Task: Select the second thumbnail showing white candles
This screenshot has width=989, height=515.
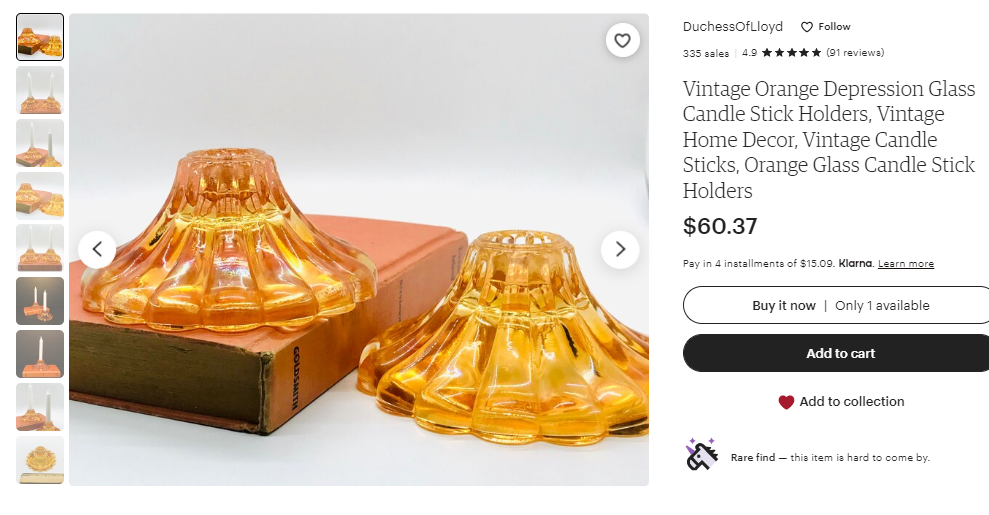Action: tap(40, 90)
